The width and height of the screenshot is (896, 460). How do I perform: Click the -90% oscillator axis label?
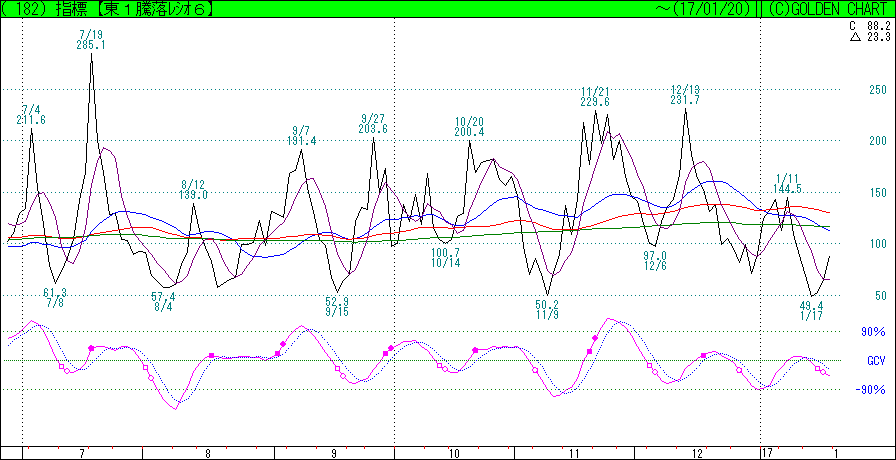coord(872,389)
